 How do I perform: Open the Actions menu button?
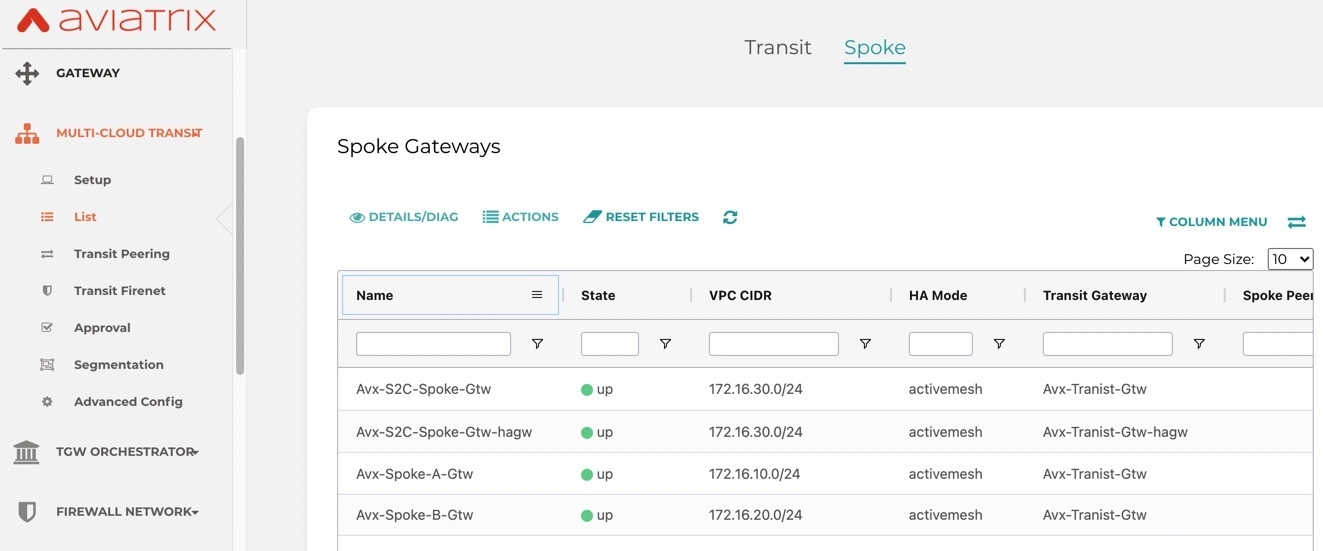click(x=521, y=217)
